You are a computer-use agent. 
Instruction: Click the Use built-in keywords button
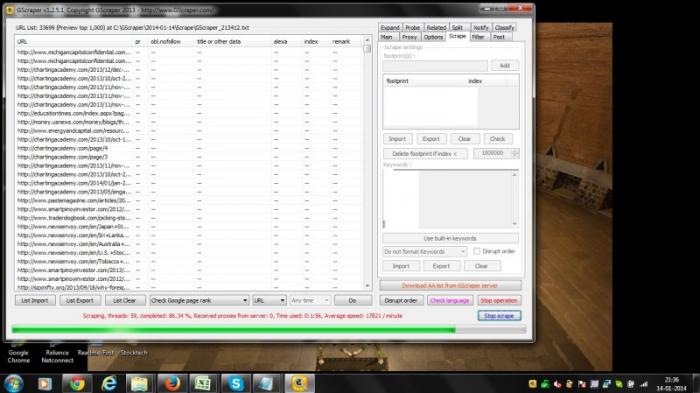tap(450, 238)
